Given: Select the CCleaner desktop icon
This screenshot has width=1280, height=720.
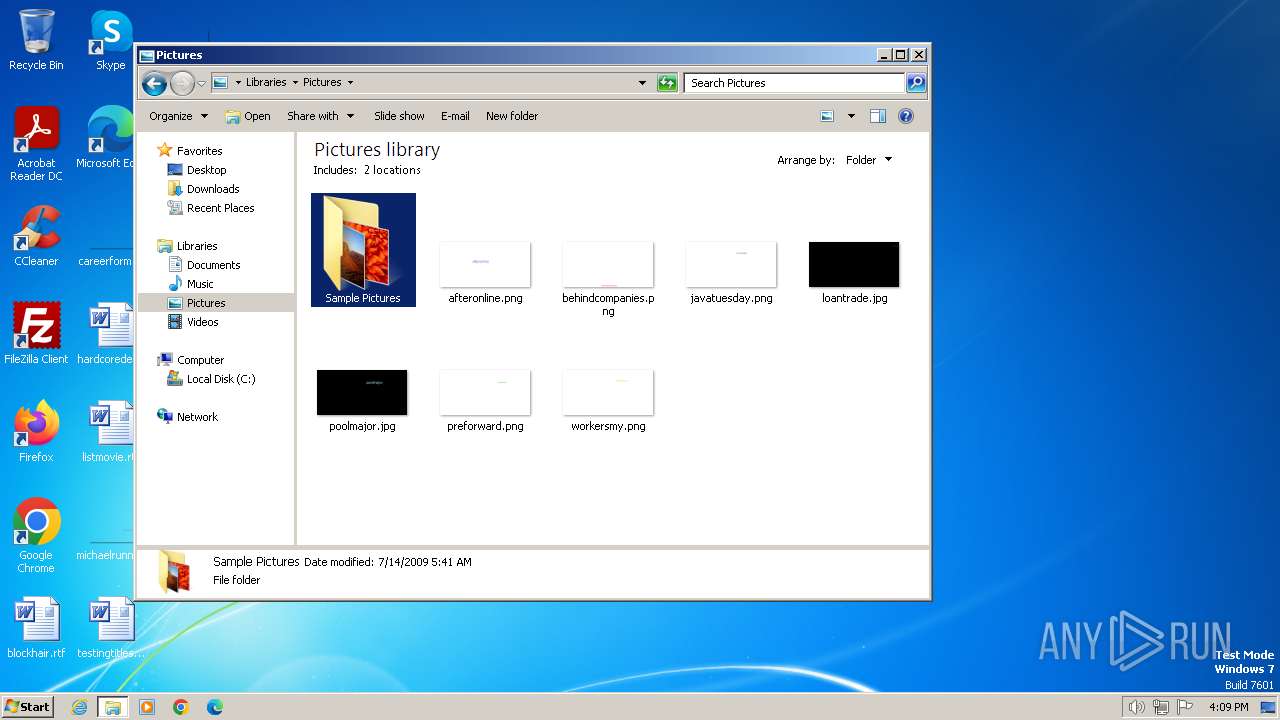Looking at the screenshot, I should [x=36, y=236].
